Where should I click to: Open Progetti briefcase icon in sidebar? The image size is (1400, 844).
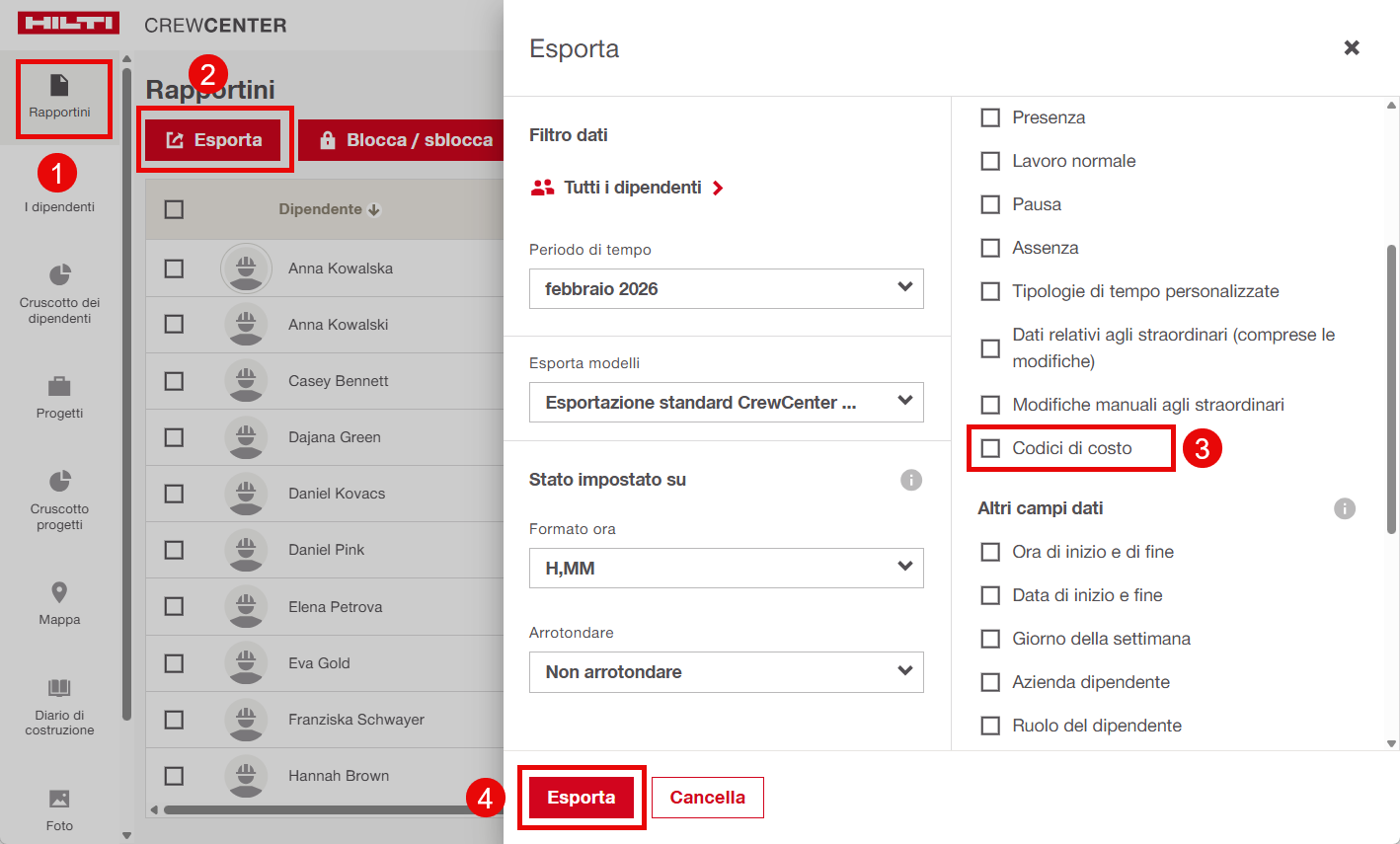[59, 386]
